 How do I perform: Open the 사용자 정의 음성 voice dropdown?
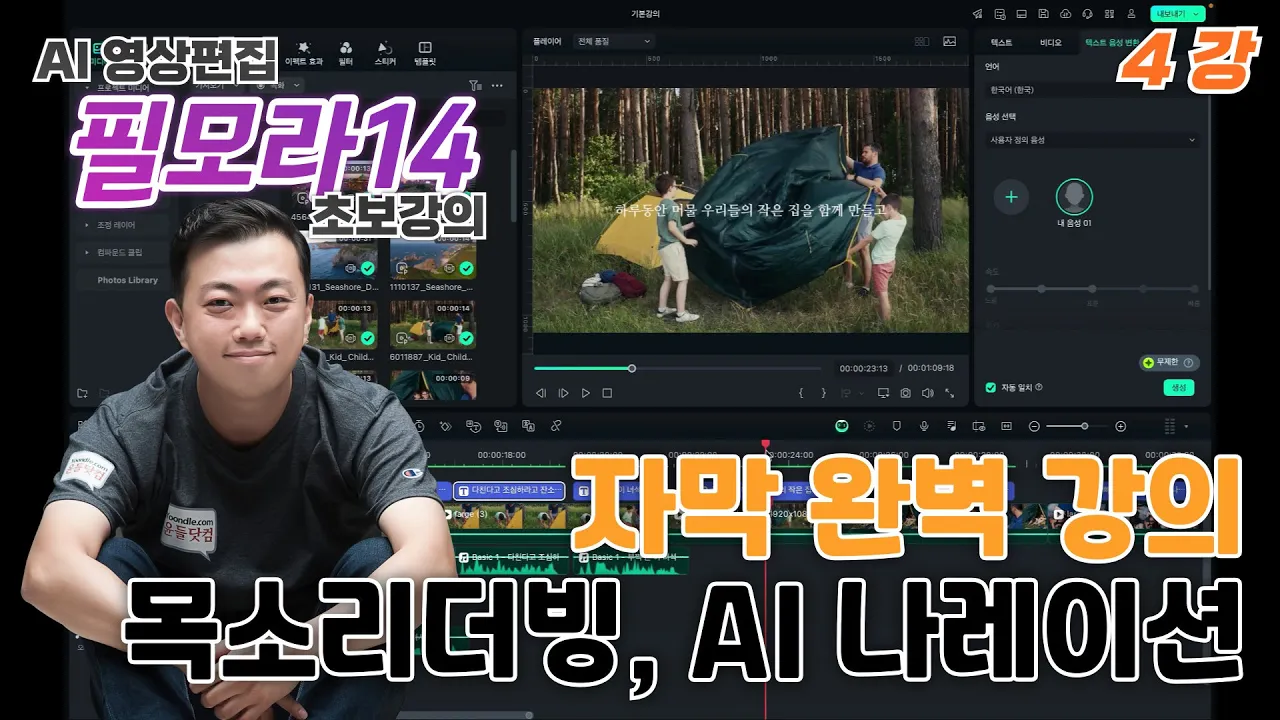point(1090,140)
